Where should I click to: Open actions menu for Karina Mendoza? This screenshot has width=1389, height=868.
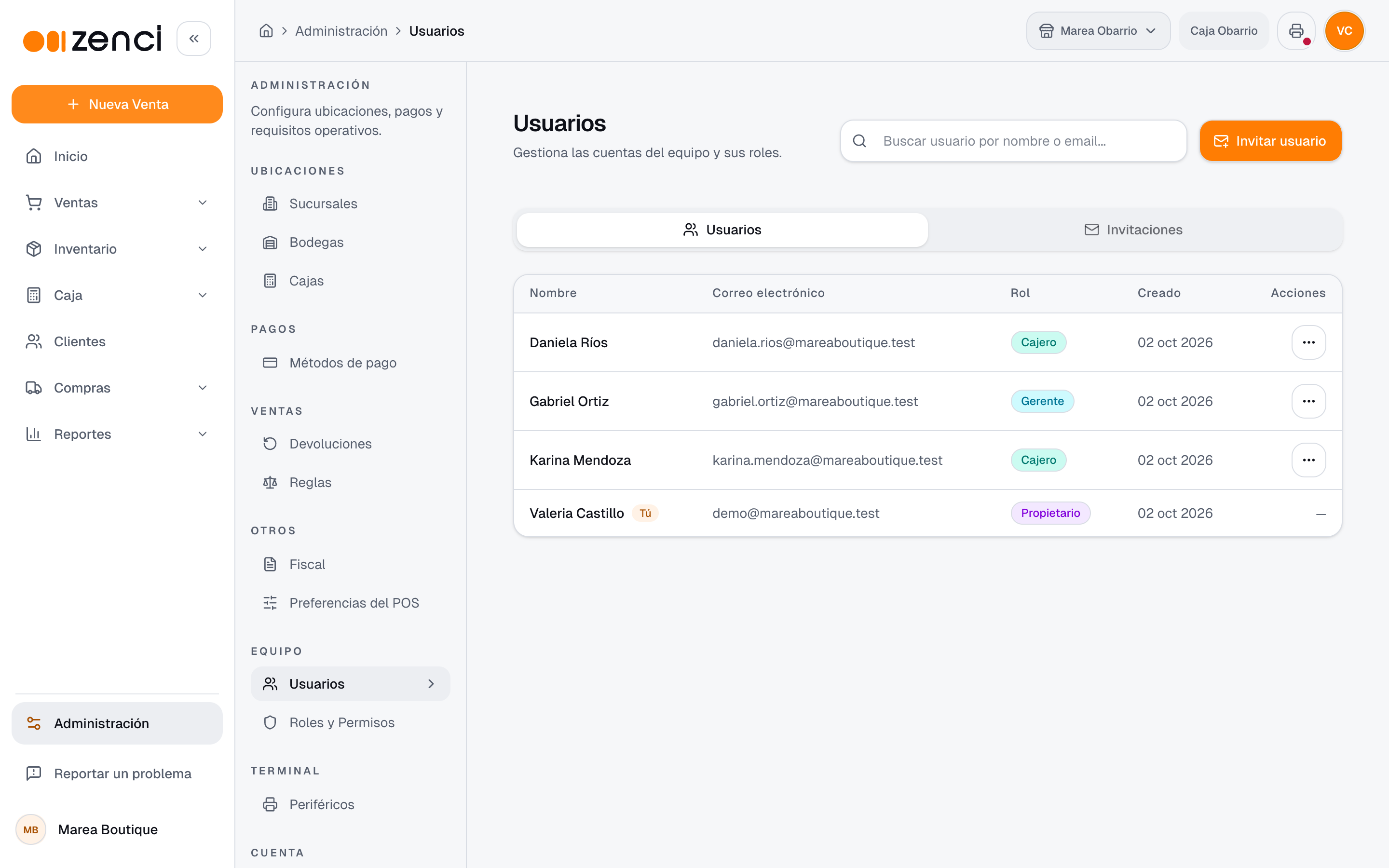tap(1308, 460)
